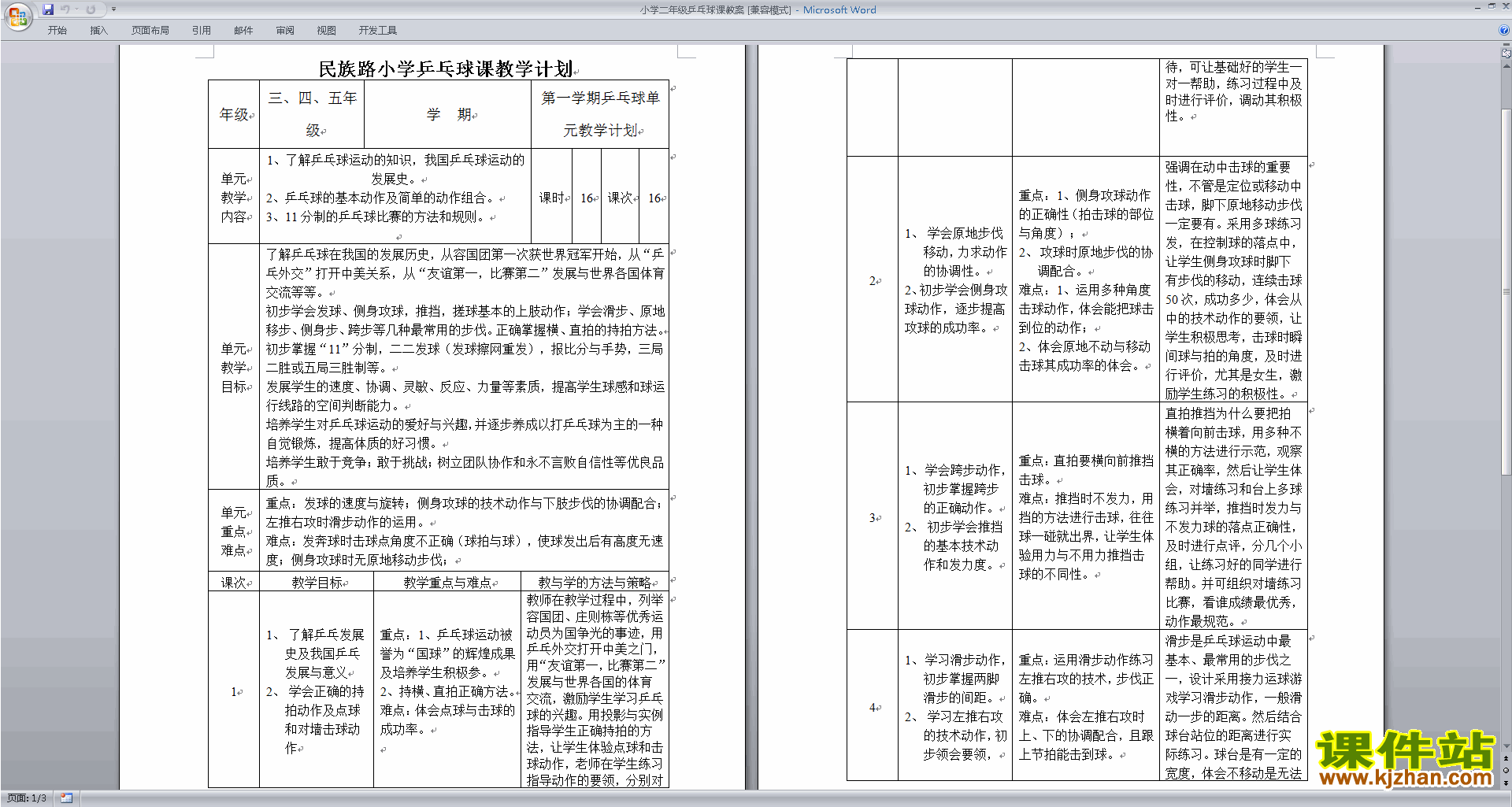1512x807 pixels.
Task: Click the 单元重点难点 row label
Action: [x=234, y=531]
